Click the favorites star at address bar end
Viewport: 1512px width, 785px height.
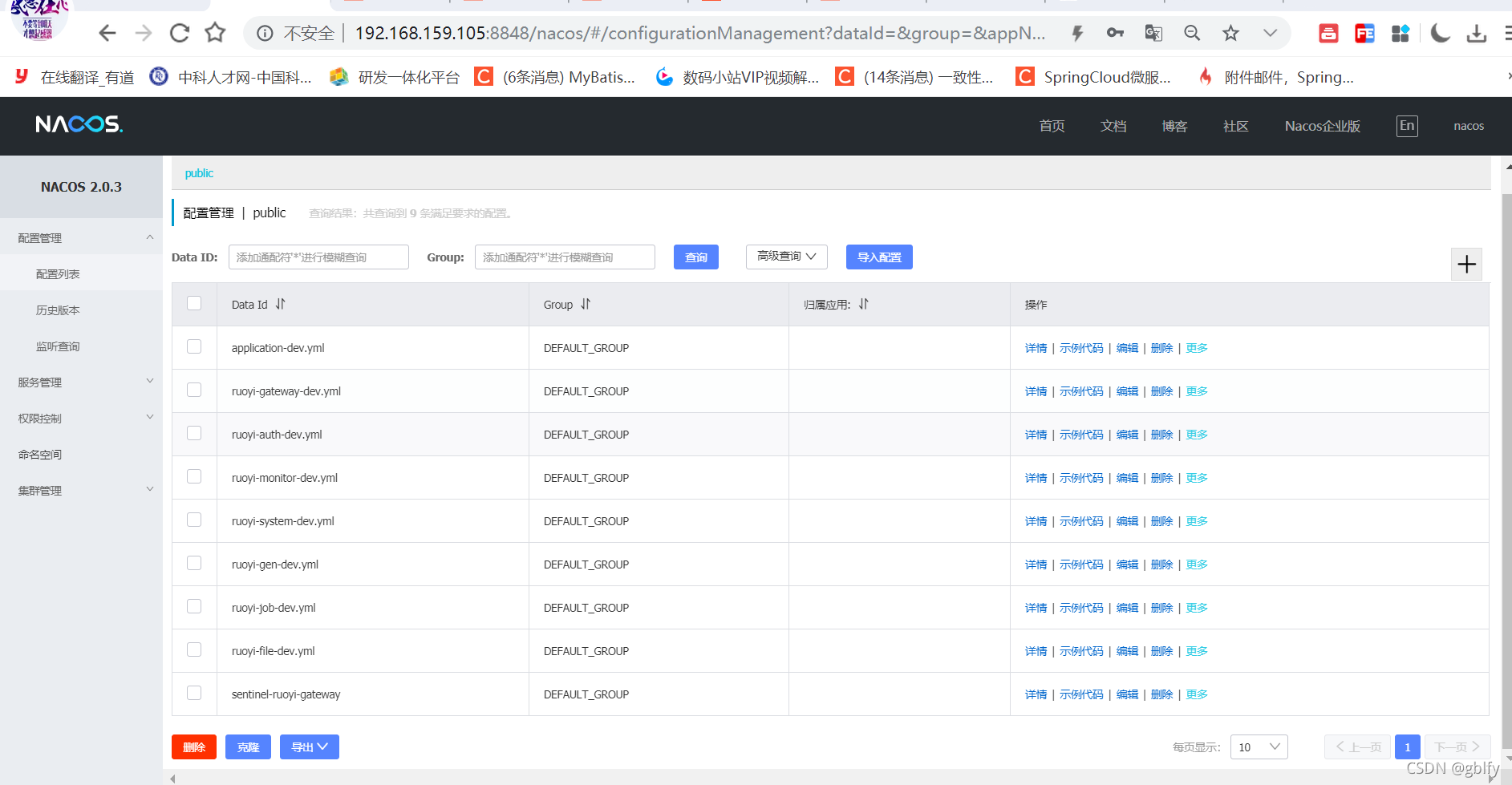tap(1230, 33)
